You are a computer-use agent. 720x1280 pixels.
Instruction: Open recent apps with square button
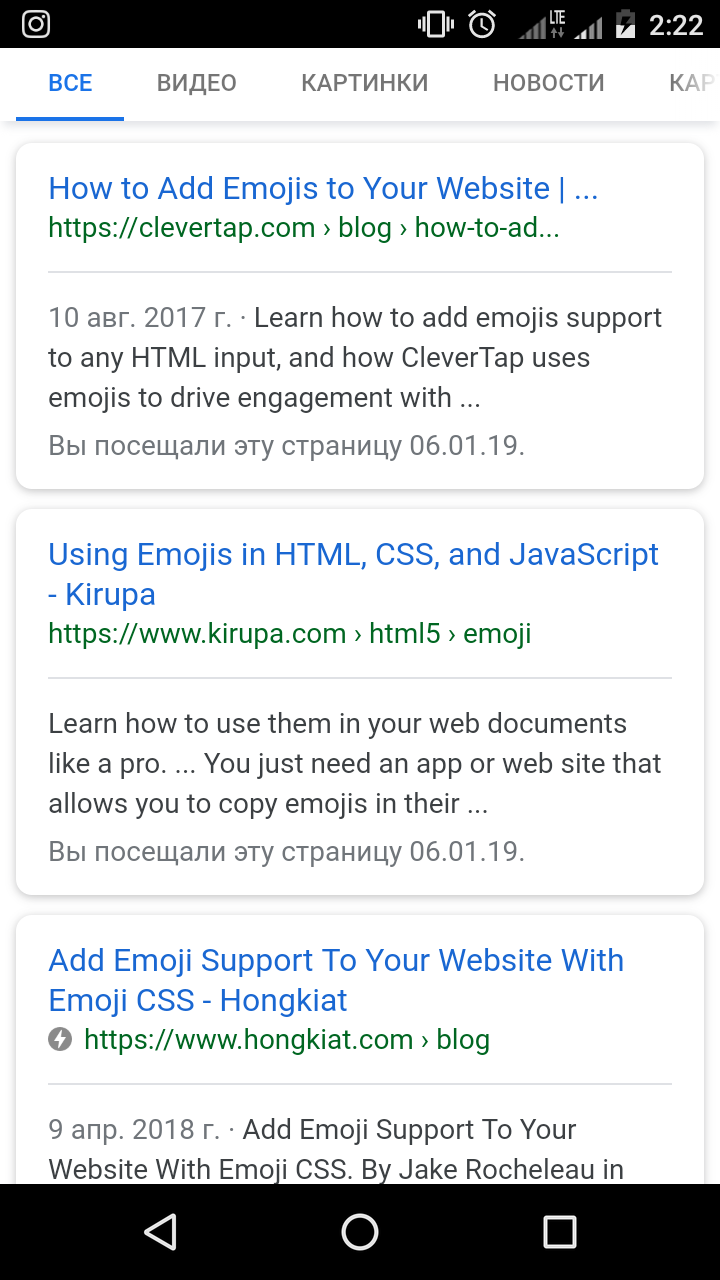(x=559, y=1232)
